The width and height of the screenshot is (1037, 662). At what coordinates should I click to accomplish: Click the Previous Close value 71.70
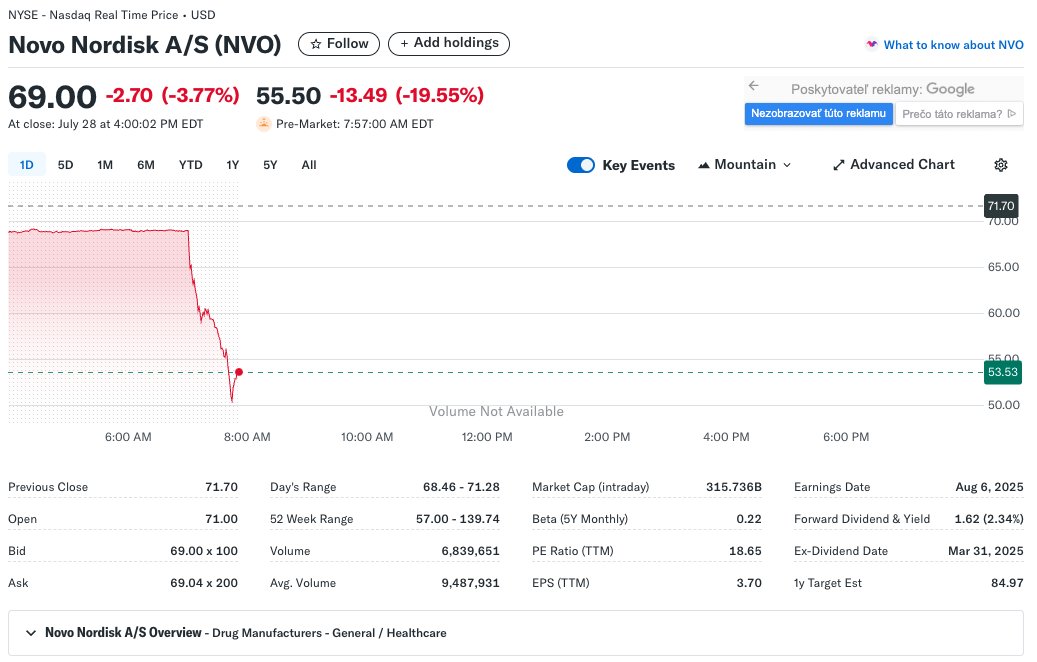(221, 487)
